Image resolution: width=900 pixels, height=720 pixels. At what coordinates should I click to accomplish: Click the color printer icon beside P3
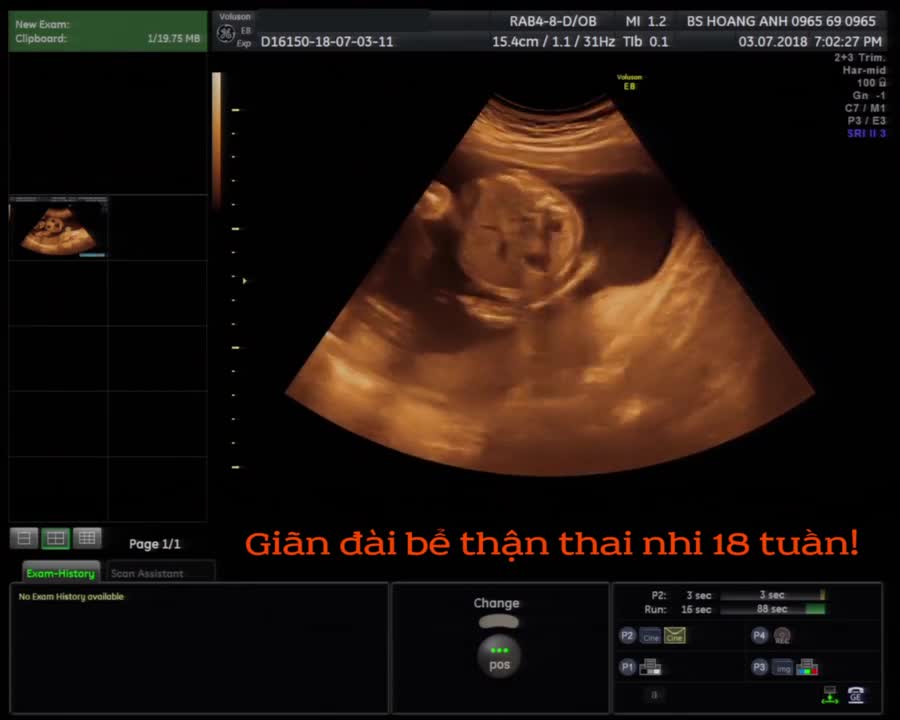(x=807, y=667)
